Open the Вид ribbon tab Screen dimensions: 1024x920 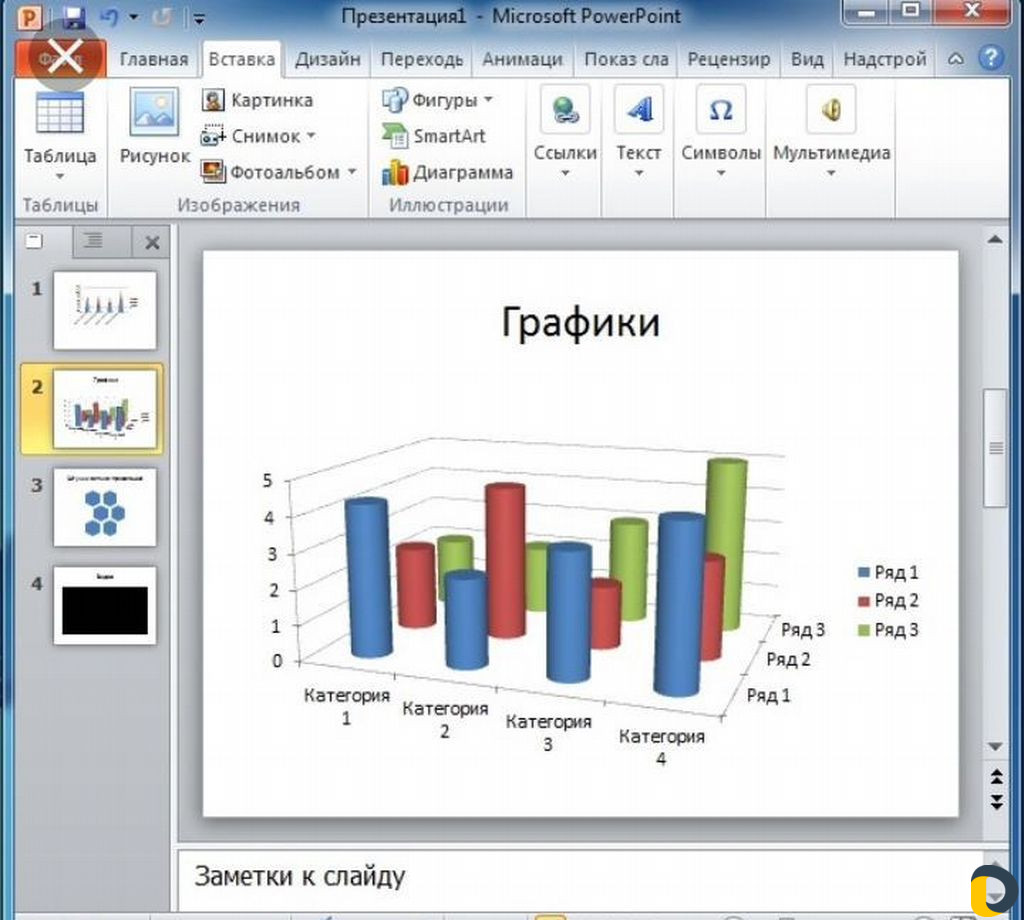pos(807,59)
